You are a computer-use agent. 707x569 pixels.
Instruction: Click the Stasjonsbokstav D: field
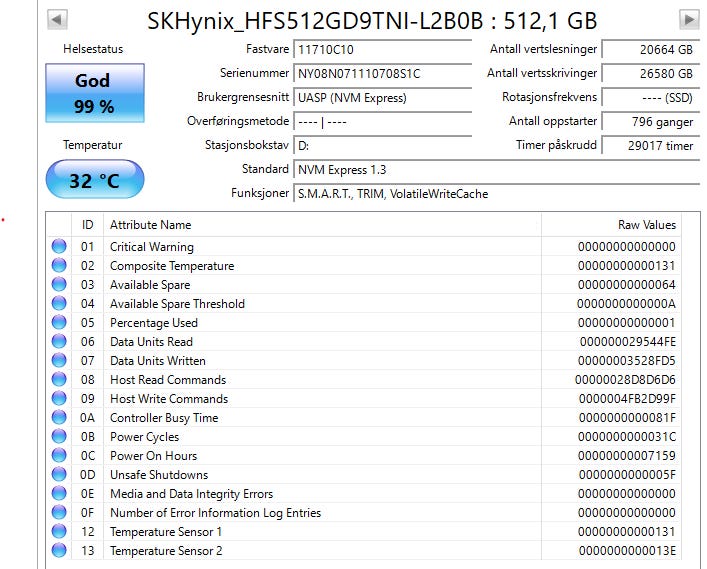(382, 146)
